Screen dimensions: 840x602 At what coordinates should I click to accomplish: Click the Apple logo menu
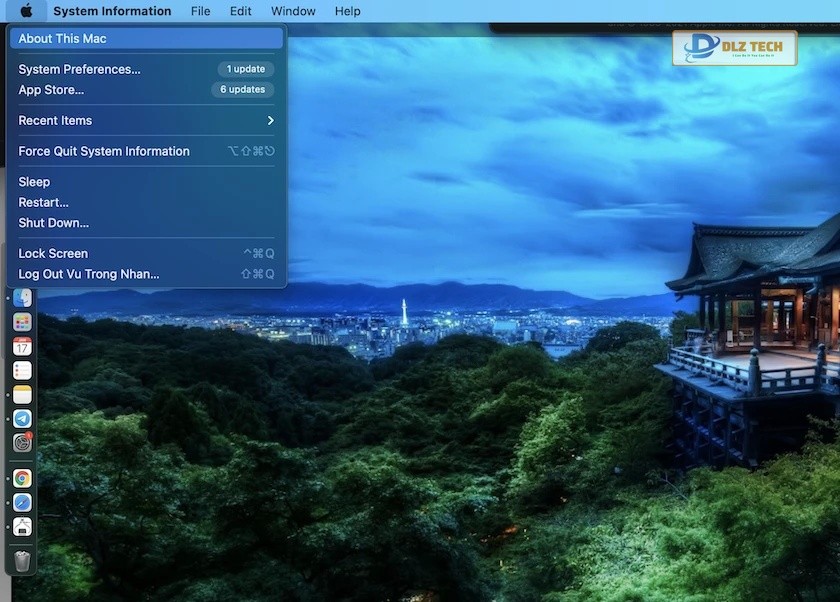coord(26,11)
